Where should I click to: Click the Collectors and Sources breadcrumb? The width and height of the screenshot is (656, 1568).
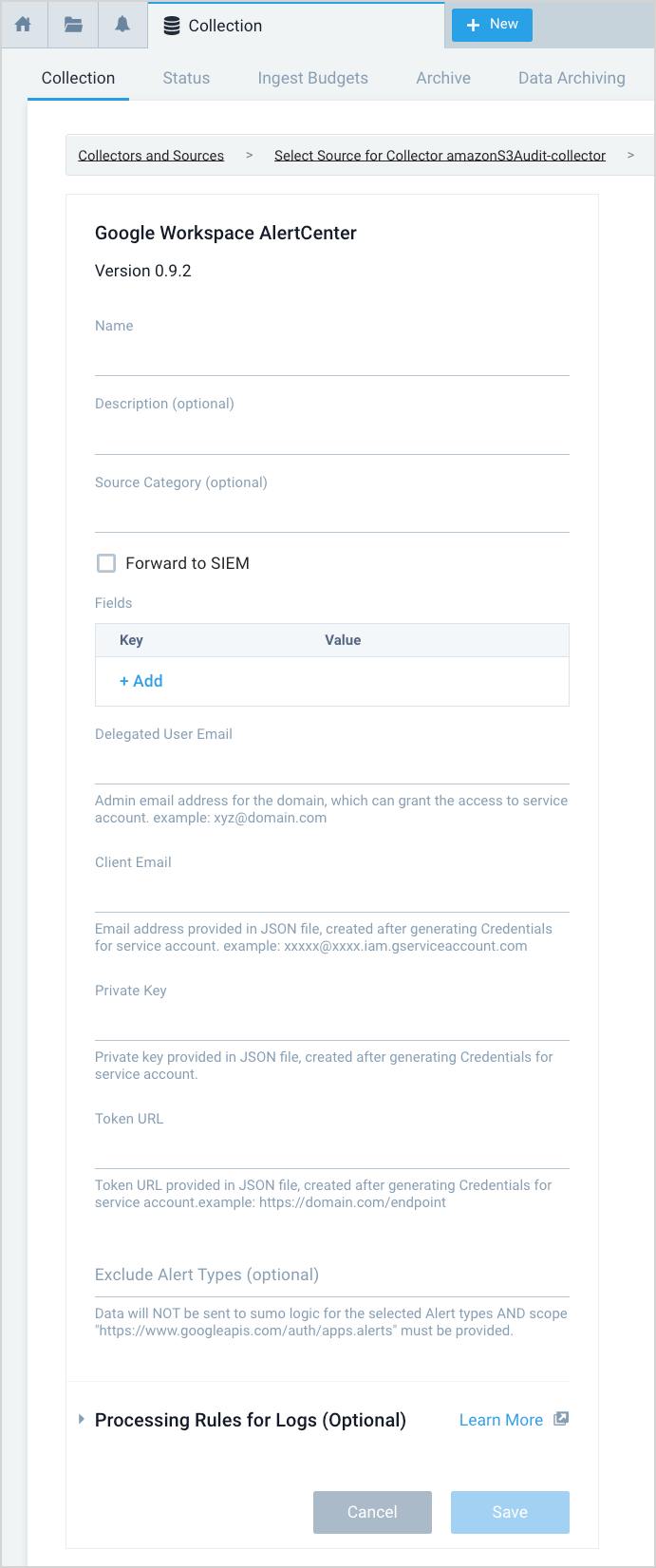[151, 155]
